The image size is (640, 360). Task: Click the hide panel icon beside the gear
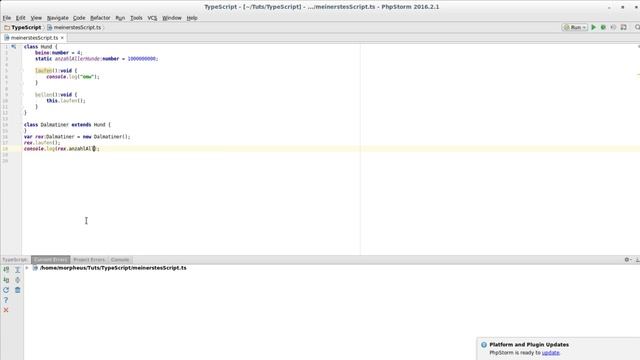638,260
